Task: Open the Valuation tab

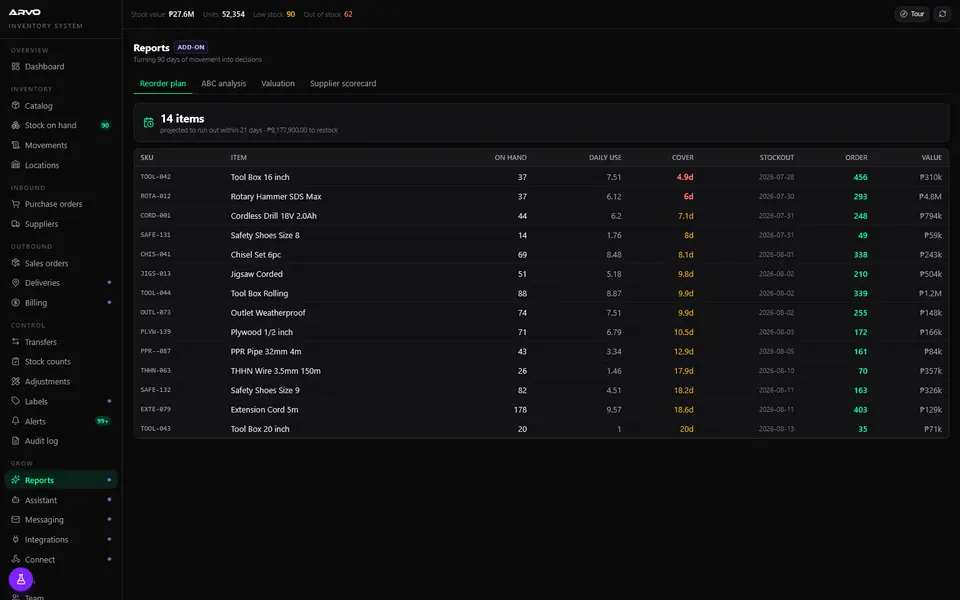Action: click(x=278, y=83)
